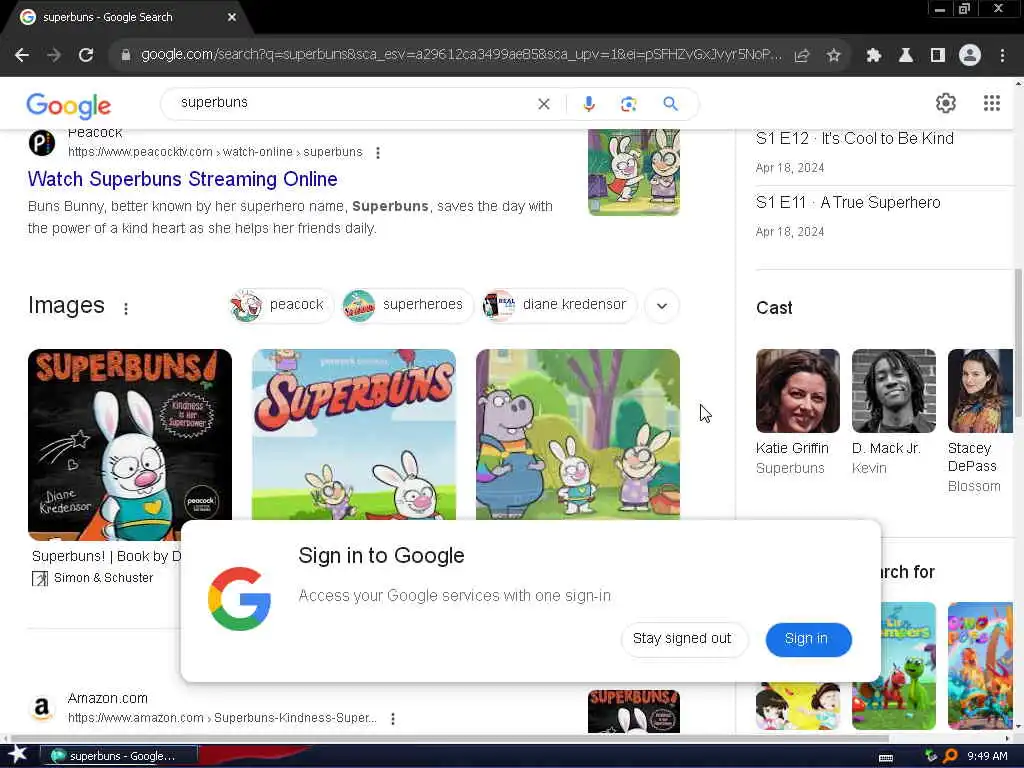
Task: Toggle the browser side panel
Action: (938, 56)
